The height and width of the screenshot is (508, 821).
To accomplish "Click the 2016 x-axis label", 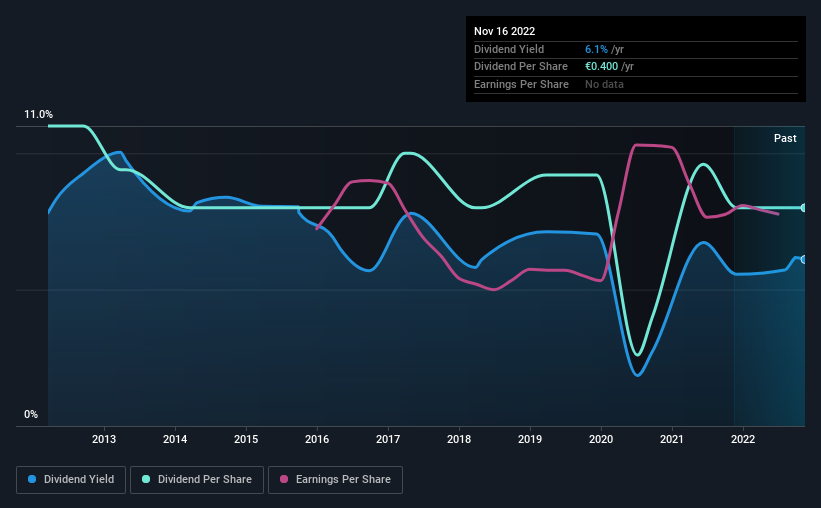I will click(317, 439).
